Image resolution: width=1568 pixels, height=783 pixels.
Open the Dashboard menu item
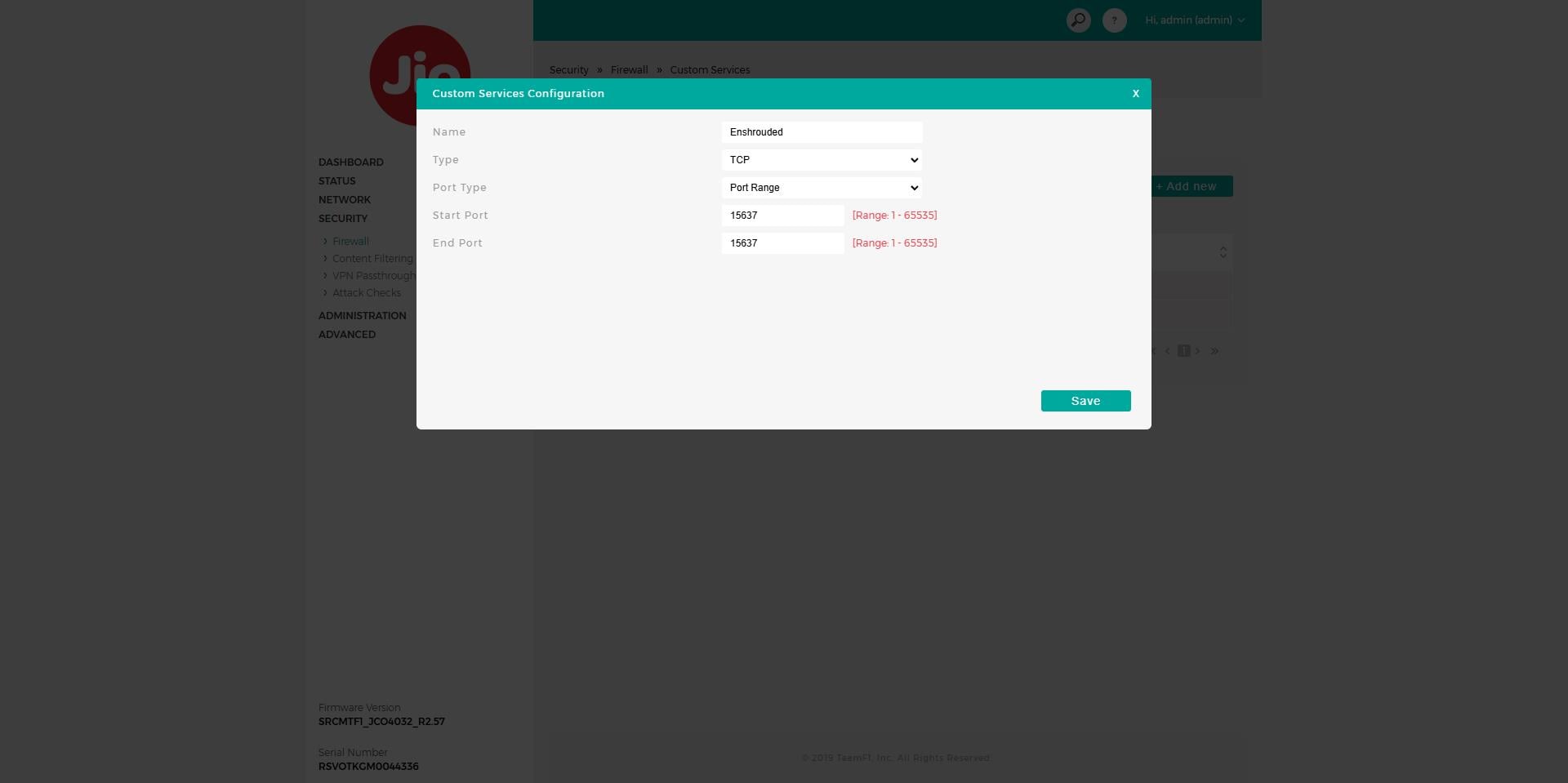point(350,162)
